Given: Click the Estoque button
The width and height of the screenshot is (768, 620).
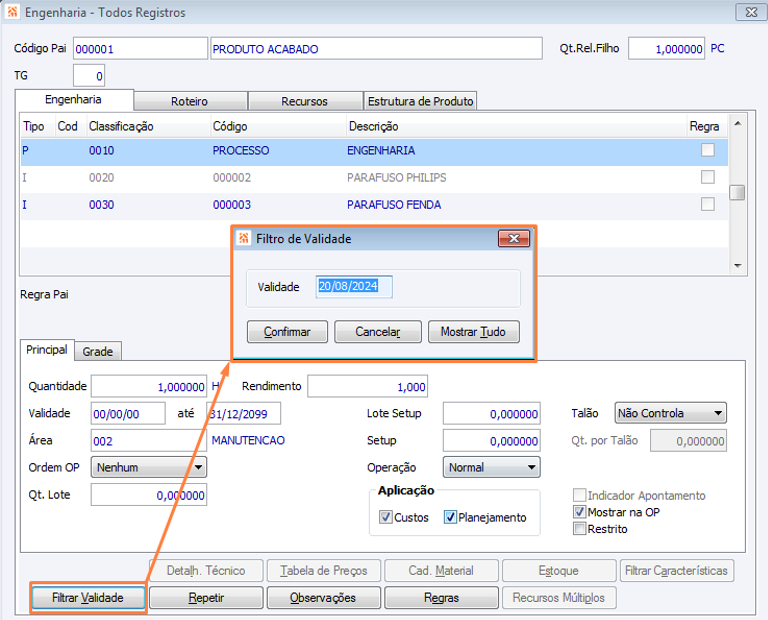Looking at the screenshot, I should pos(559,571).
